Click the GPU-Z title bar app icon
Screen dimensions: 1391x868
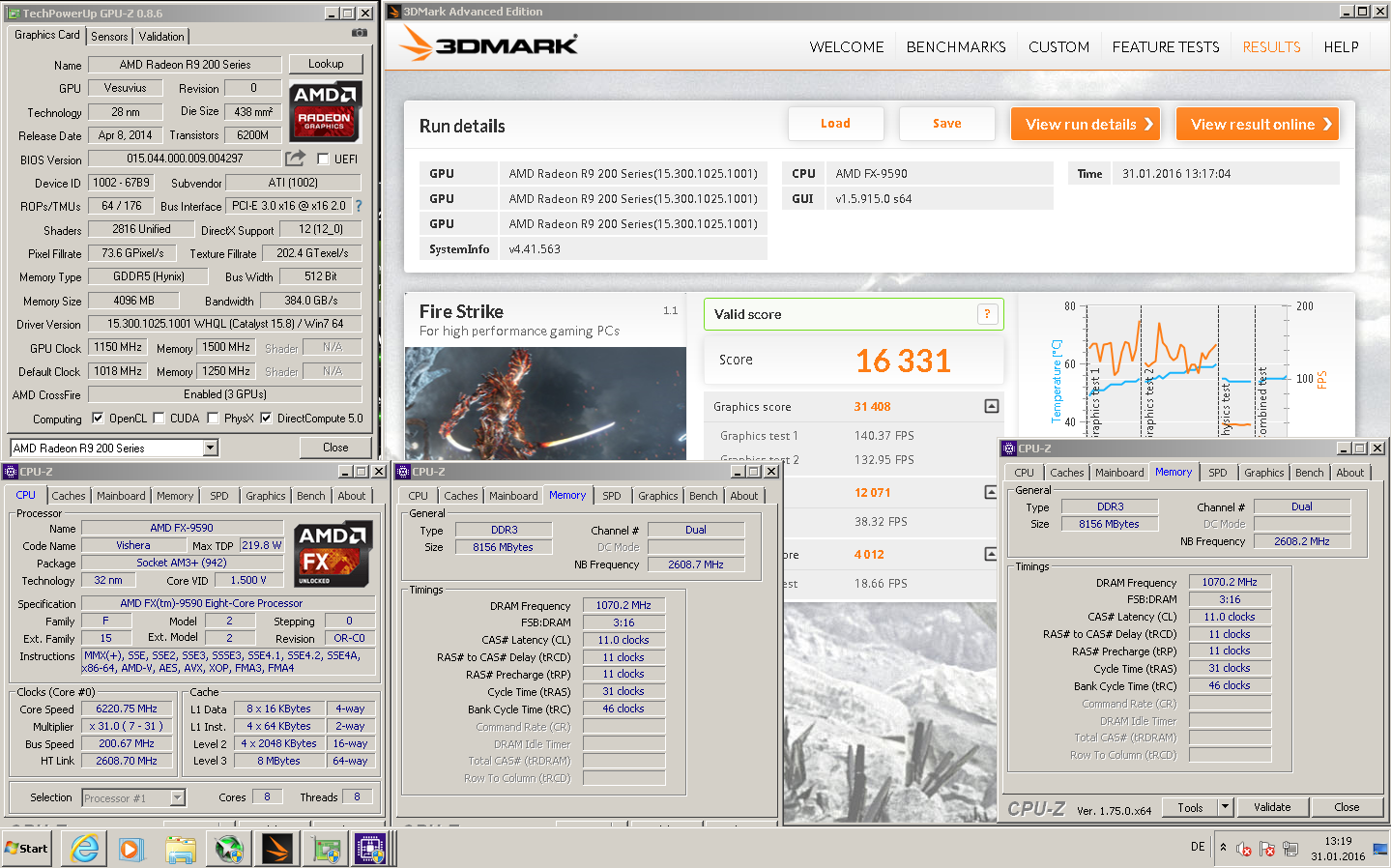14,14
